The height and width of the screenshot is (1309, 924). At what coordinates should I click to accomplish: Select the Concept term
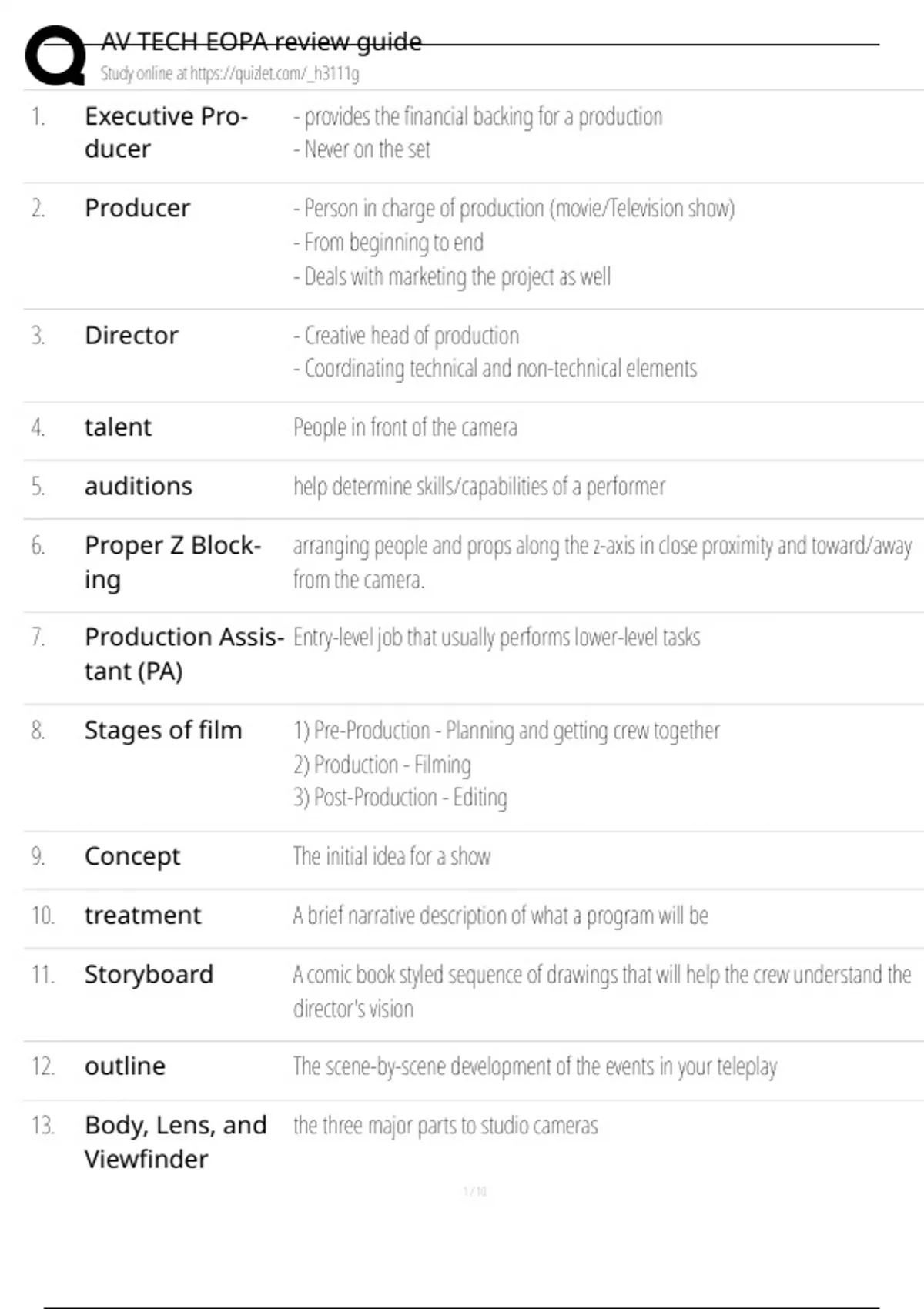pos(132,856)
